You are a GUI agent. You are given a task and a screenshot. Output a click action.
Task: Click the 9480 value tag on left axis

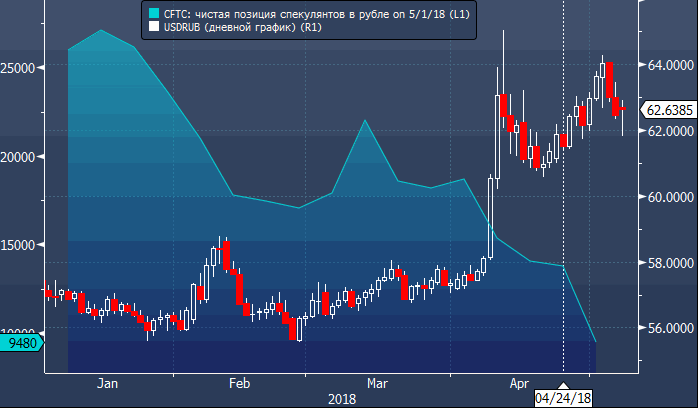(22, 343)
